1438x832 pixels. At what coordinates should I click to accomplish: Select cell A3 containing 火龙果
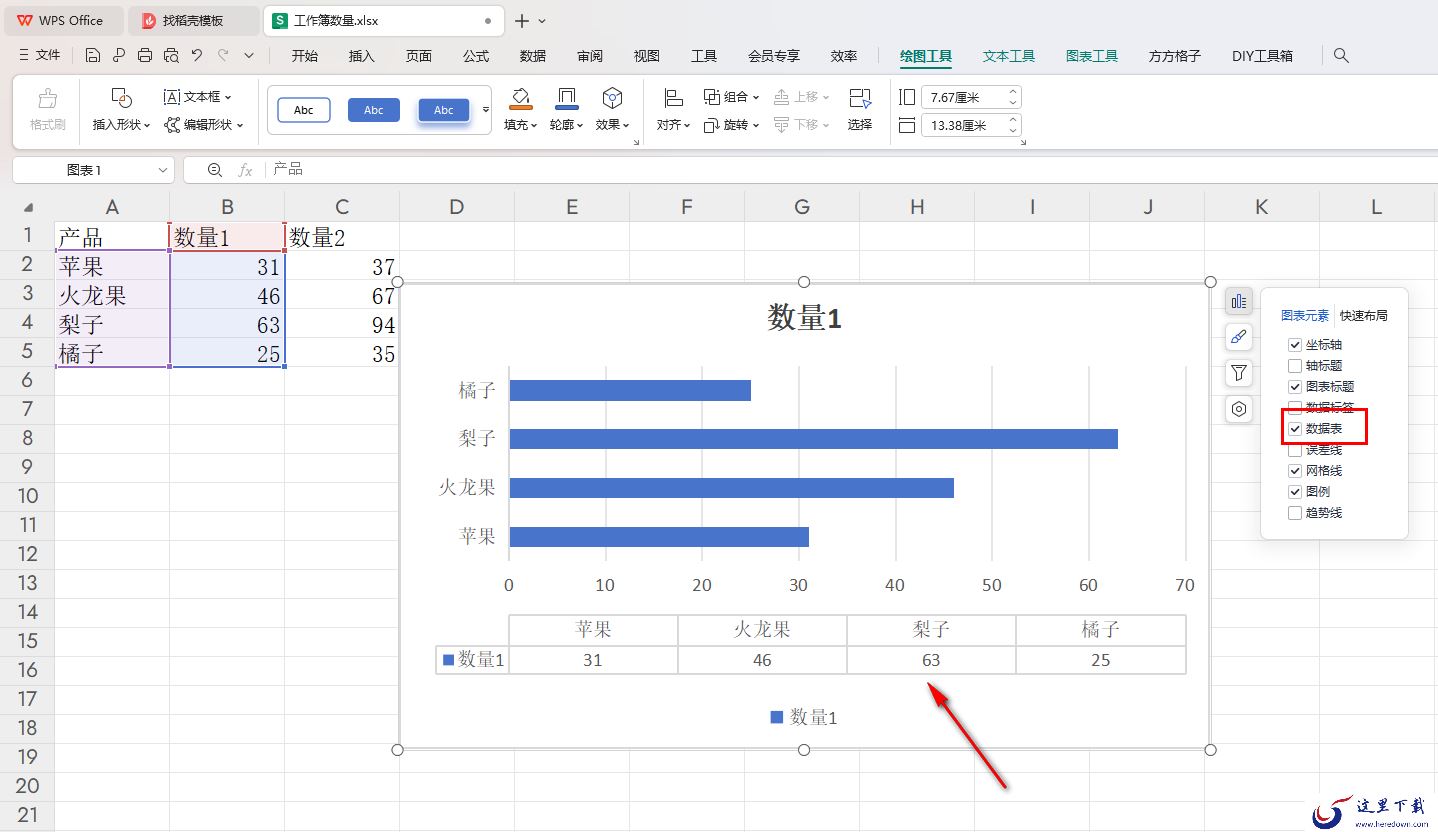(x=112, y=296)
